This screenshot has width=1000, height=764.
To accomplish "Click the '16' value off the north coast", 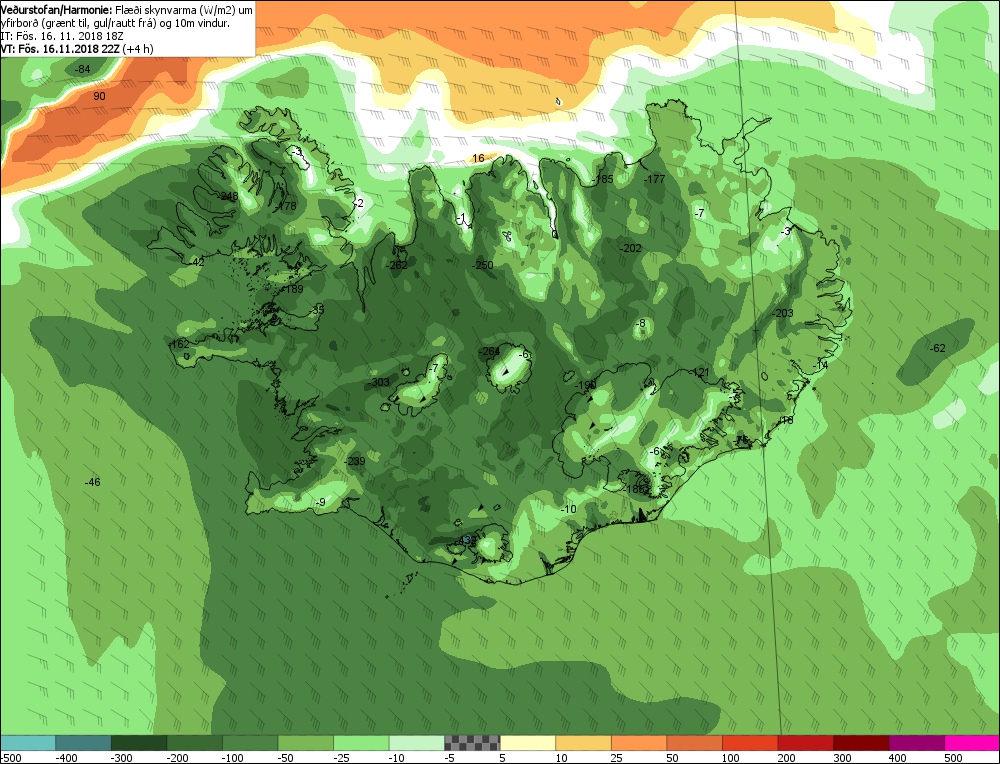I will [x=478, y=158].
